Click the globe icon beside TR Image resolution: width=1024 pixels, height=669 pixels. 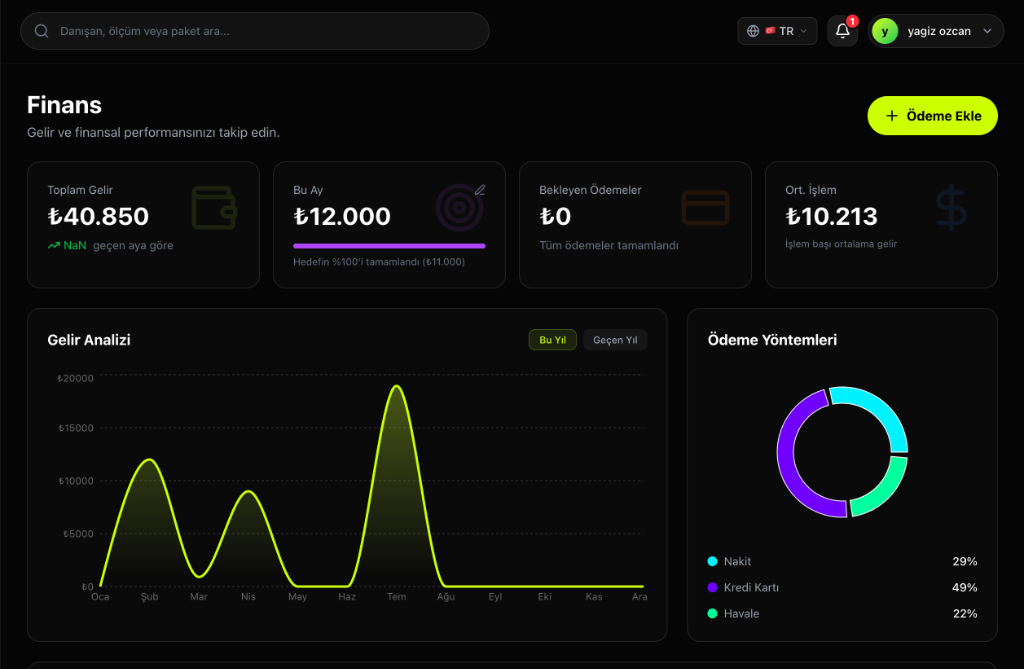coord(755,30)
